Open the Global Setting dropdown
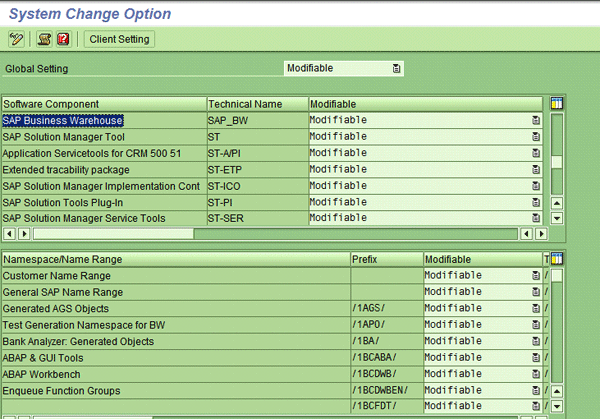Image resolution: width=600 pixels, height=419 pixels. [x=397, y=69]
